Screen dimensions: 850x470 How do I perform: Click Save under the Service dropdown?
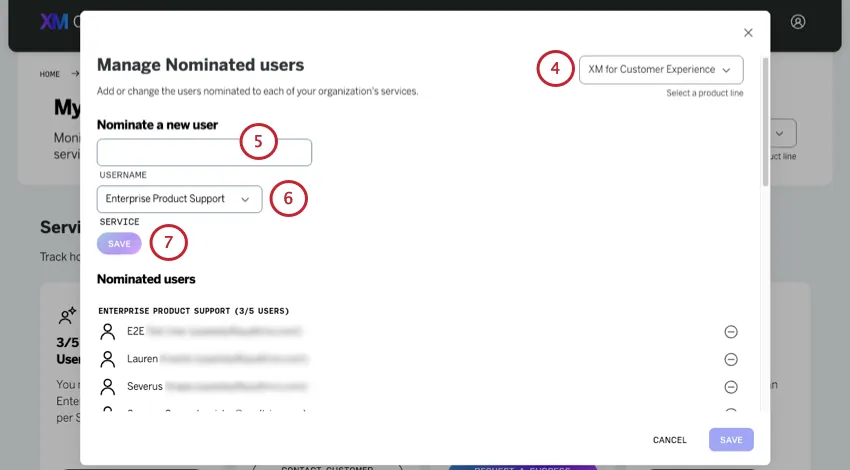coord(119,244)
